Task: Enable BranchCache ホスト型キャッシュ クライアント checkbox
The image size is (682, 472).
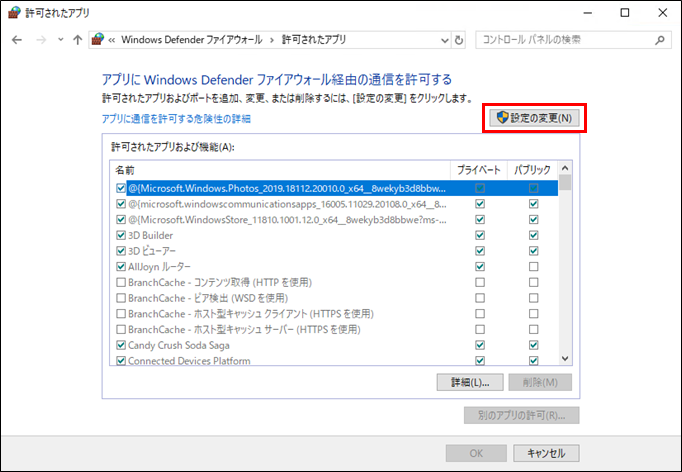Action: coord(121,314)
